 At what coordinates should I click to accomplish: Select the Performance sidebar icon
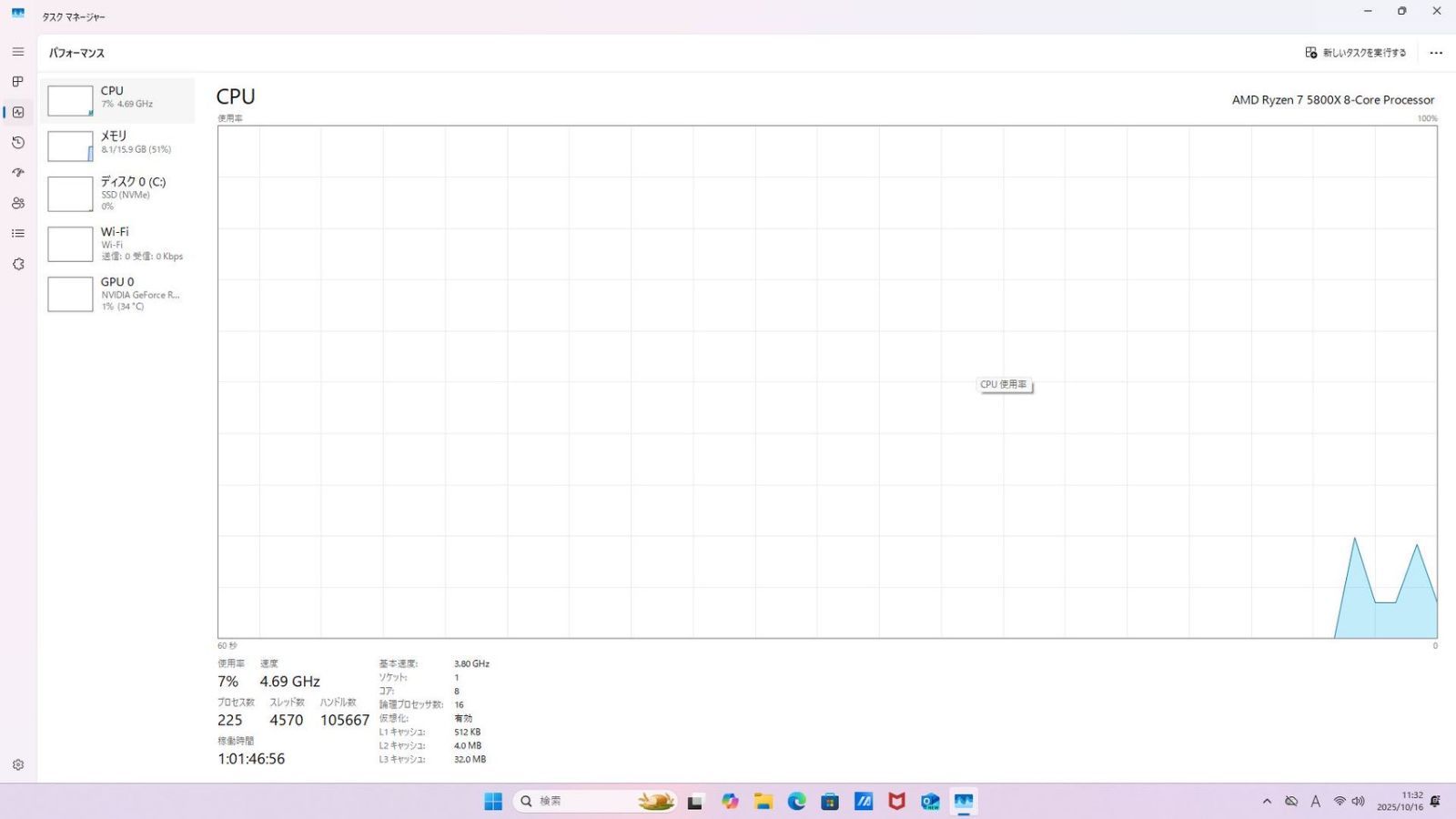17,112
